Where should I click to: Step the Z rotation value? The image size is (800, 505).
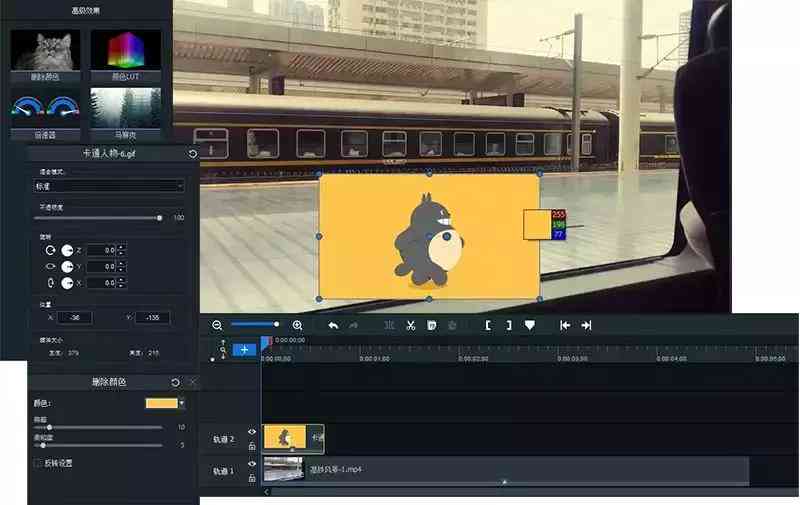click(x=121, y=250)
